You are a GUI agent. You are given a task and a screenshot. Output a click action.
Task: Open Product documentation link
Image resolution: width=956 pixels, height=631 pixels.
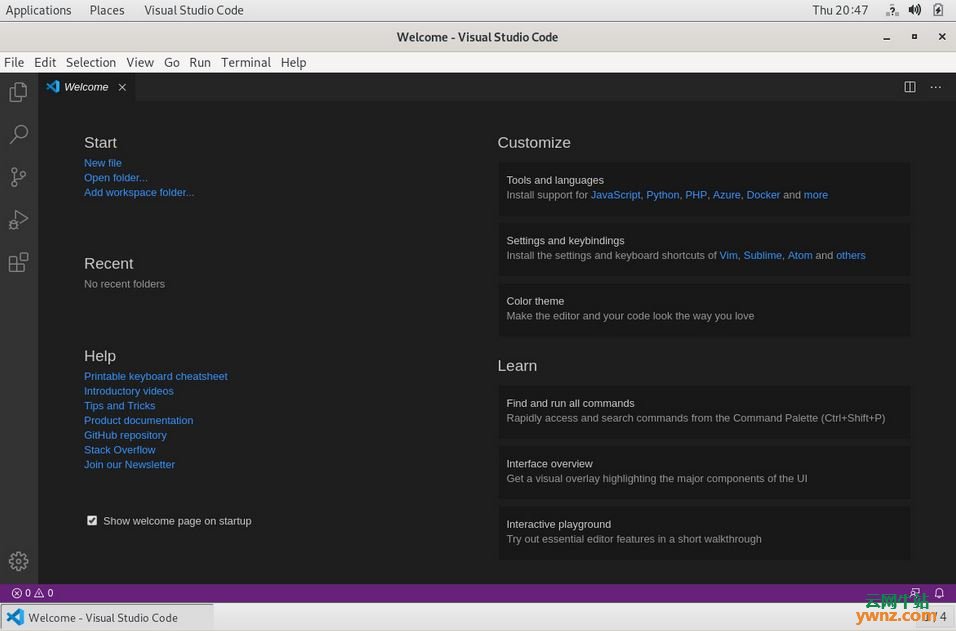(x=138, y=420)
